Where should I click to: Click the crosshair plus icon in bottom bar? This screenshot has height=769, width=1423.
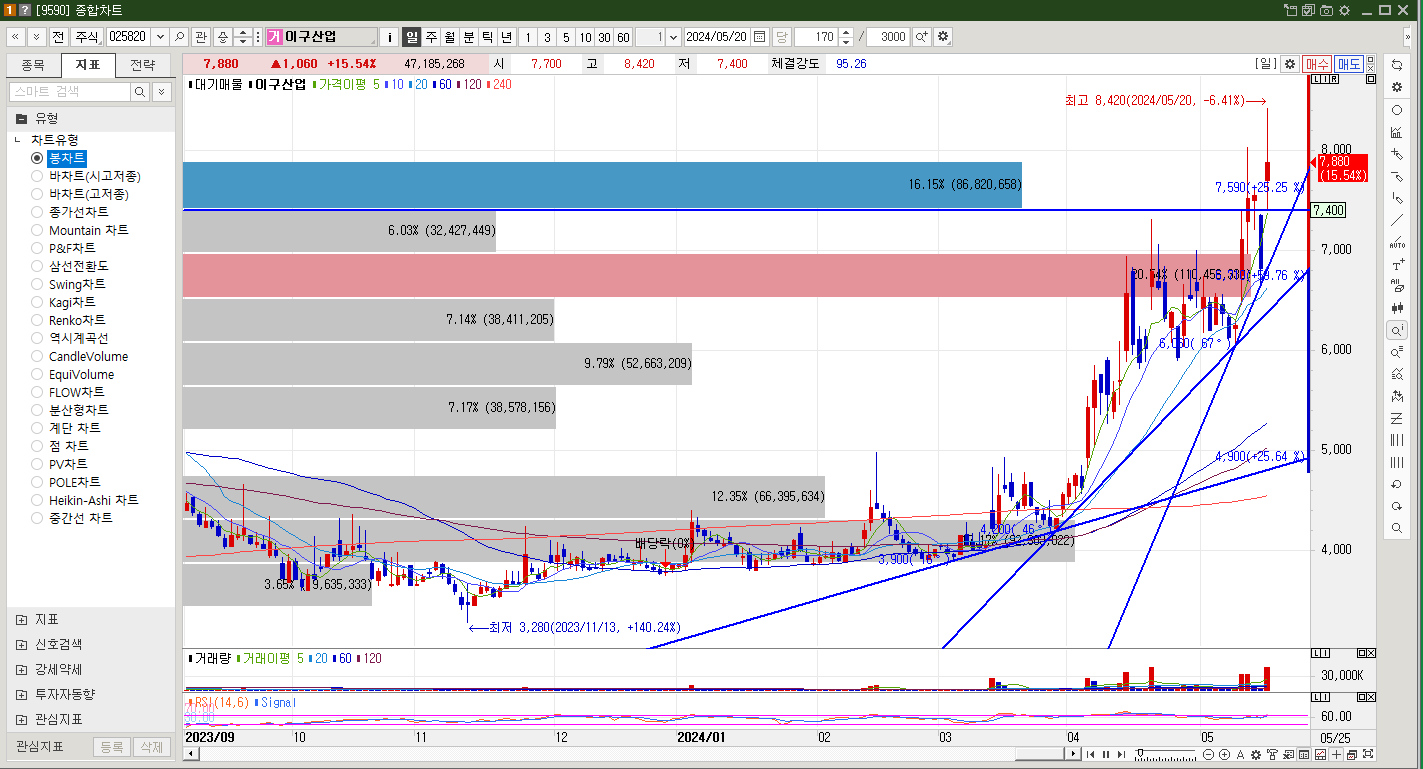coord(1336,754)
